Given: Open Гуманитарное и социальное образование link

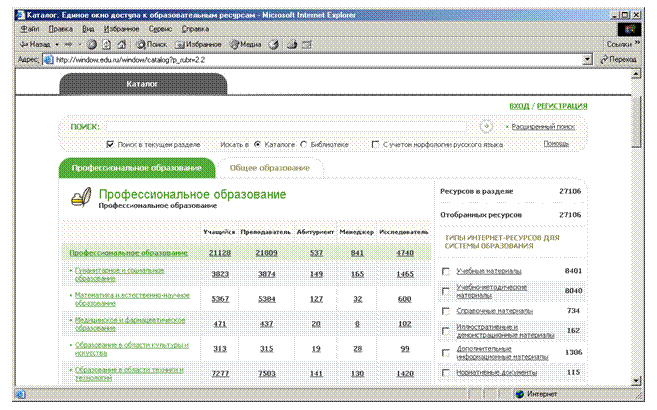Looking at the screenshot, I should [119, 274].
